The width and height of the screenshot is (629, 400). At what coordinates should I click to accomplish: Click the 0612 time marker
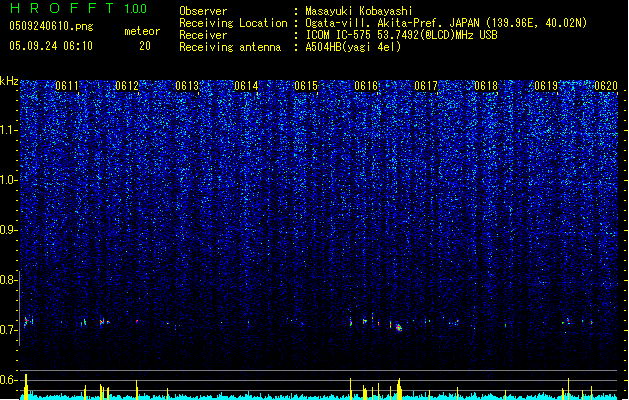point(127,86)
